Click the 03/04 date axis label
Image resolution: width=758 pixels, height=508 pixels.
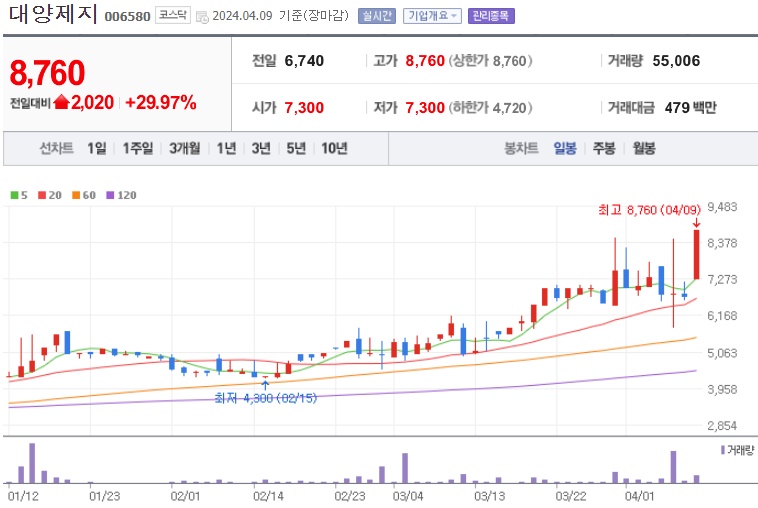click(408, 496)
